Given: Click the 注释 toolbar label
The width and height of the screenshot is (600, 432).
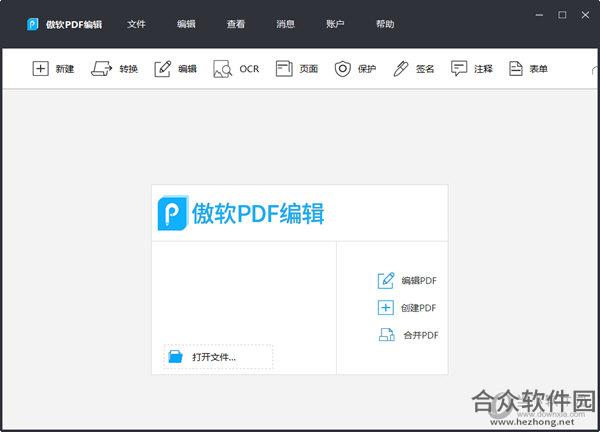Looking at the screenshot, I should pos(483,69).
